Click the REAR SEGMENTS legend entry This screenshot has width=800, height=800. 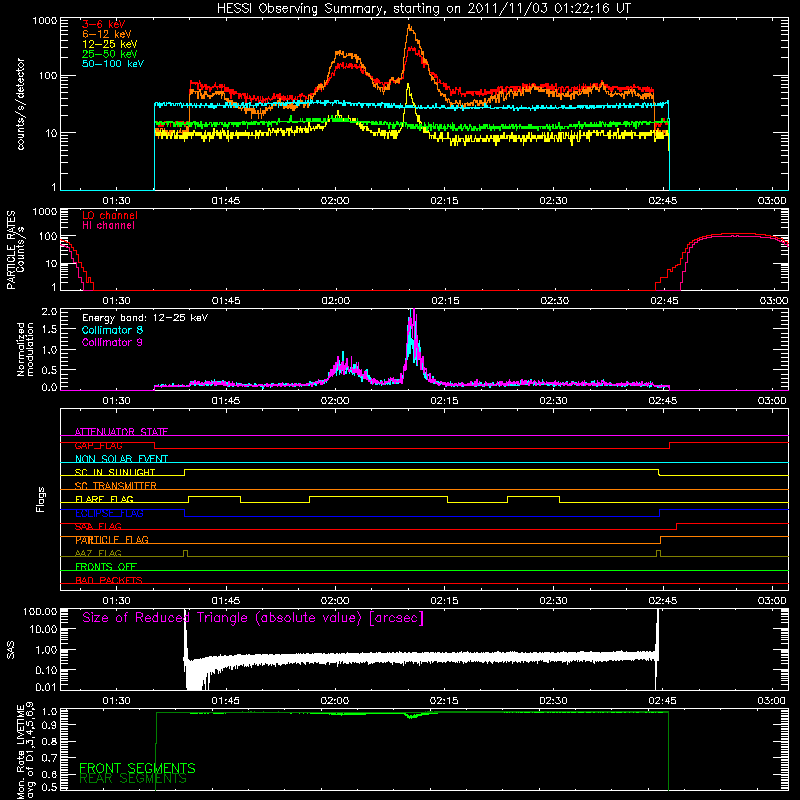pos(133,779)
